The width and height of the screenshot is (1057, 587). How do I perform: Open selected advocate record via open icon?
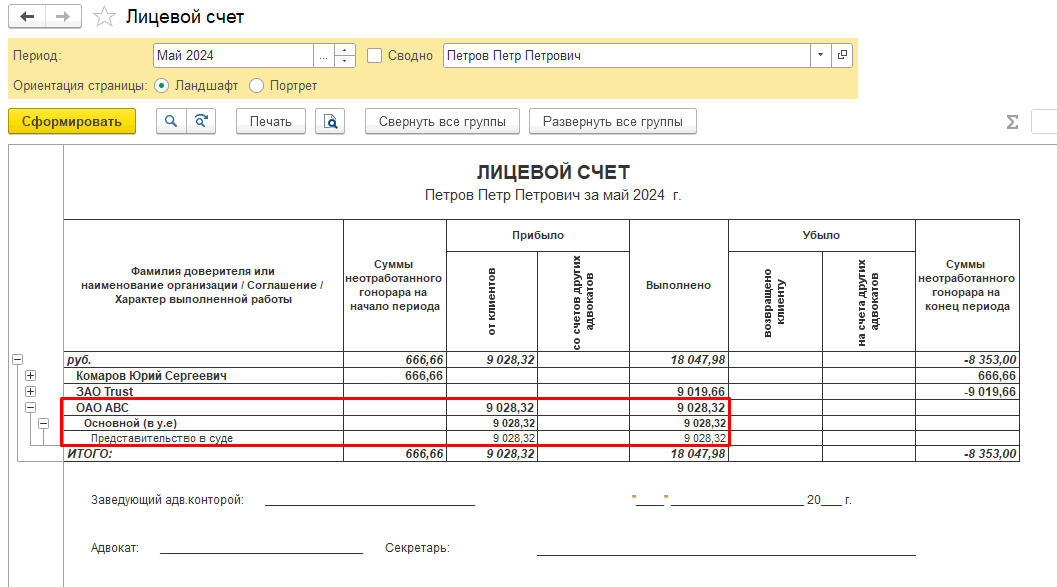(843, 55)
